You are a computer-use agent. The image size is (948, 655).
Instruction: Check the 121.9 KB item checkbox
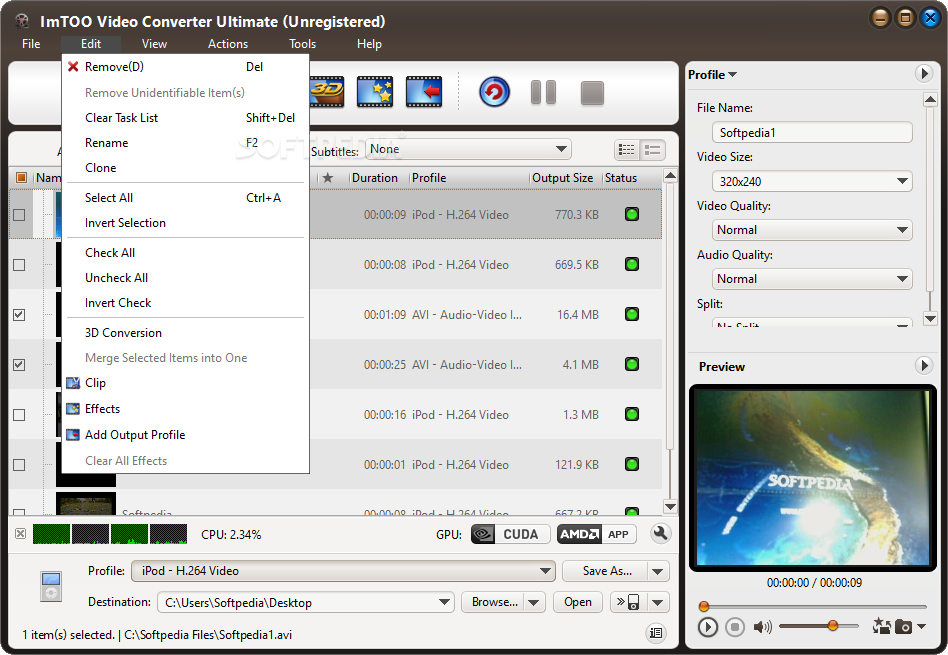point(19,465)
